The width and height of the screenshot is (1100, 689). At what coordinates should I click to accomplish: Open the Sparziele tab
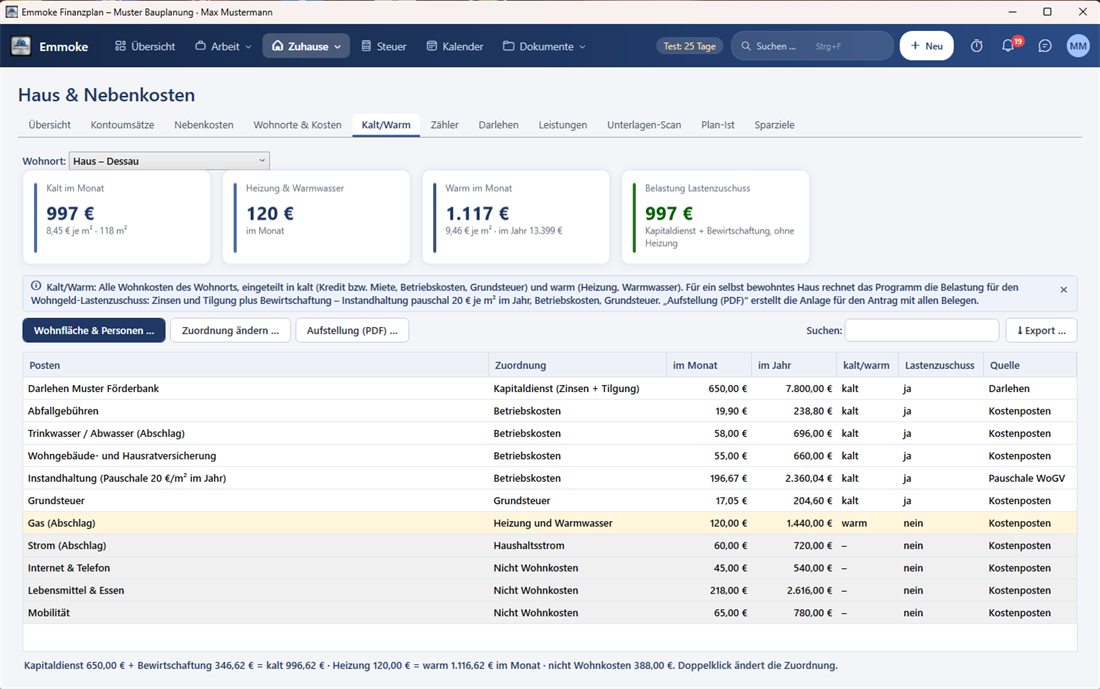774,125
